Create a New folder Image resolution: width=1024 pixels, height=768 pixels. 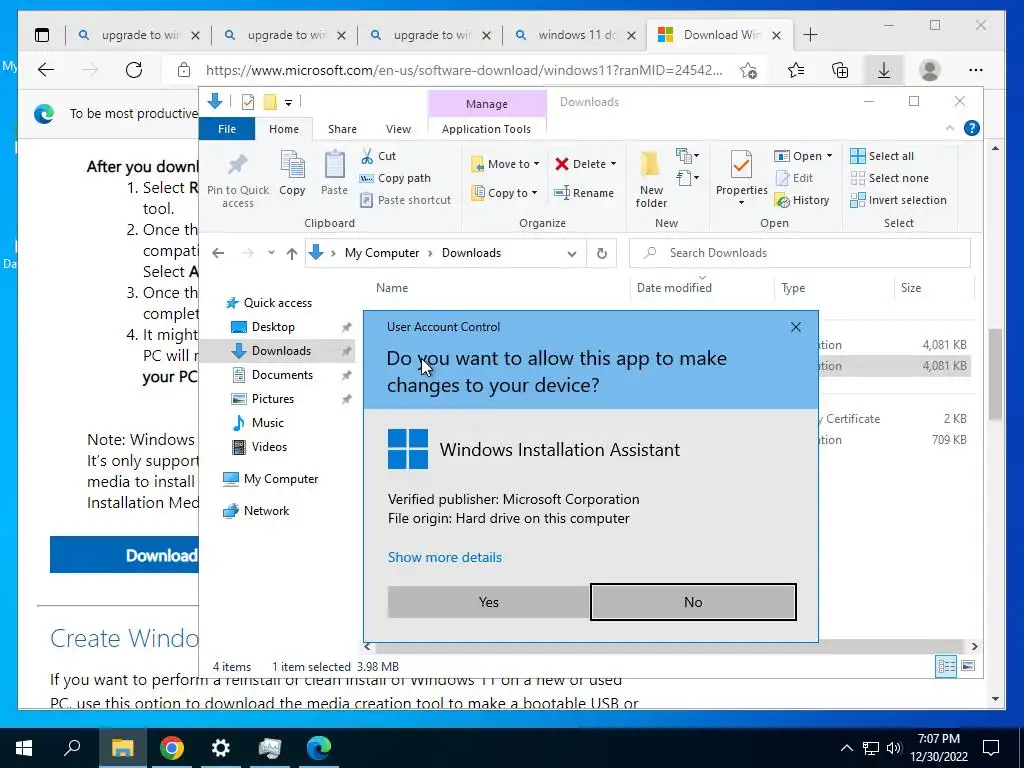[x=651, y=179]
